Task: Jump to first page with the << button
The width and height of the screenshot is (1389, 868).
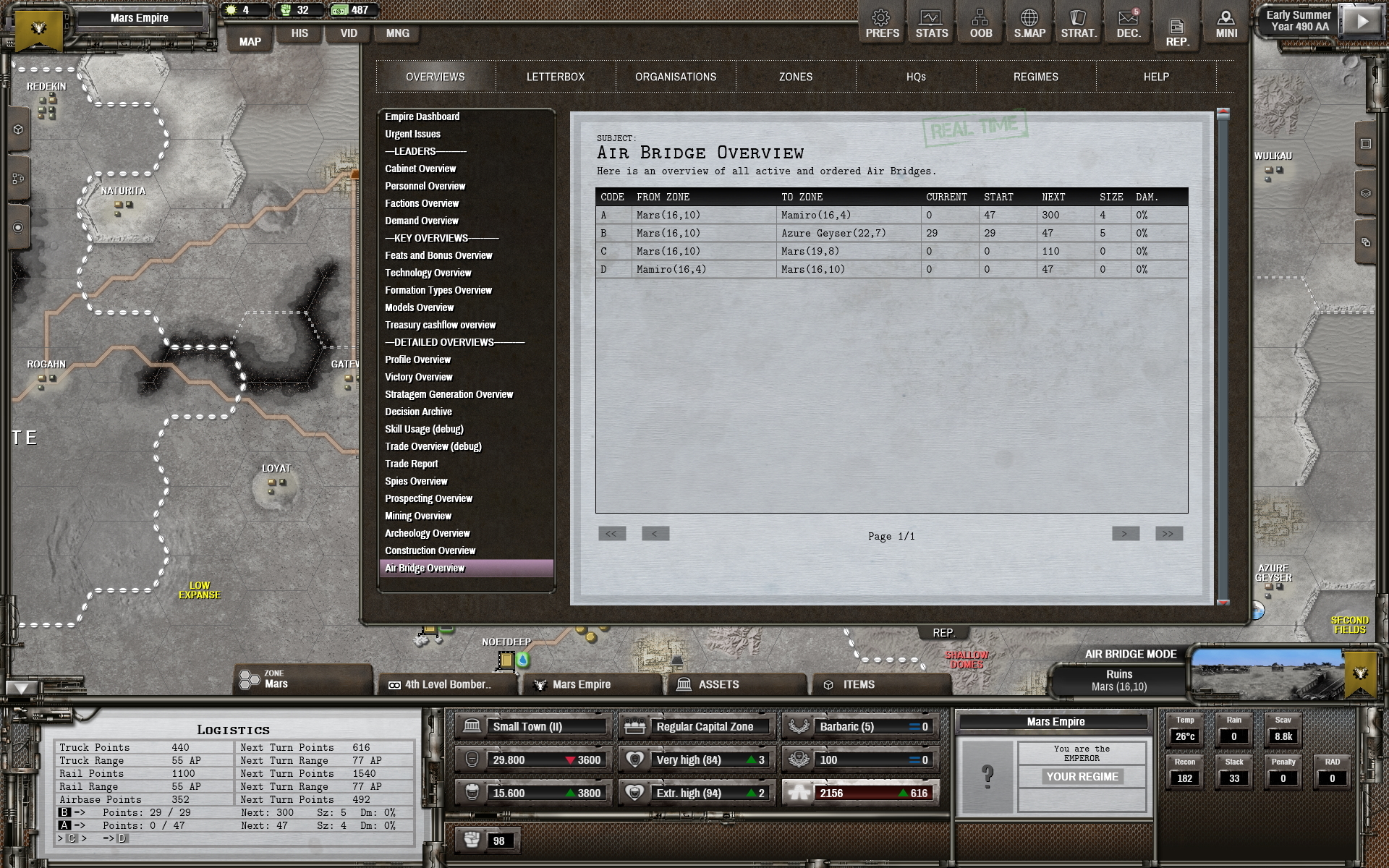Action: [611, 534]
